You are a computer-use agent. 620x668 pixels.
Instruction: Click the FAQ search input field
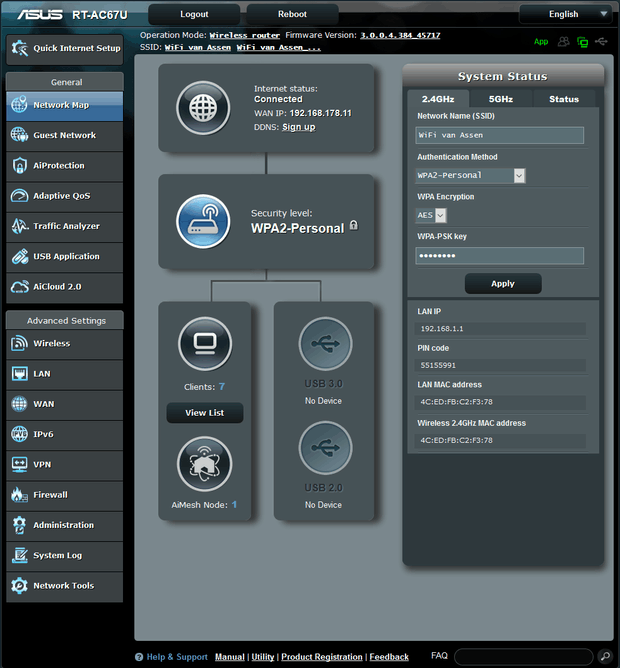click(x=524, y=656)
